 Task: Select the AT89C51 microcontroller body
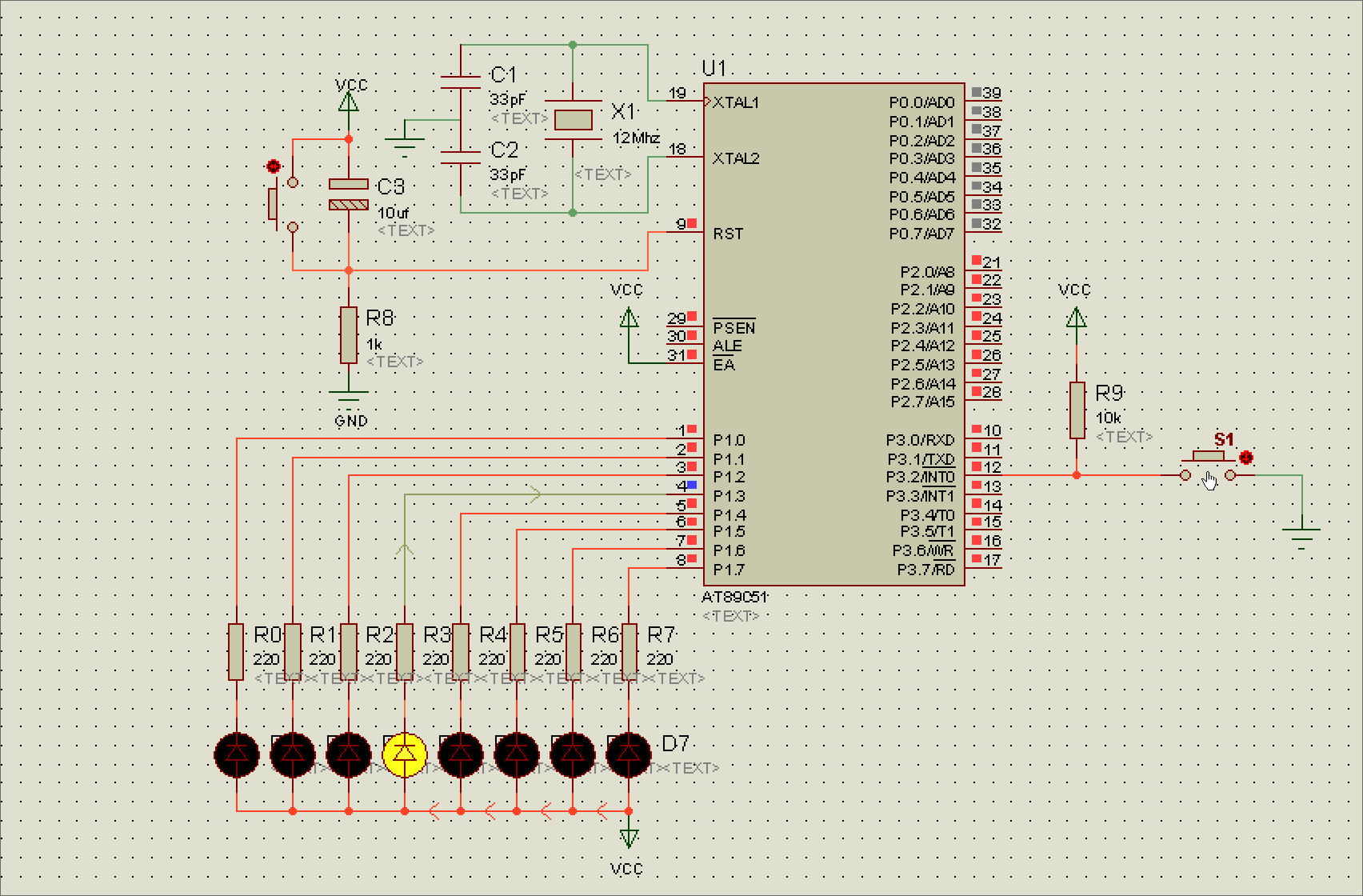pos(834,334)
